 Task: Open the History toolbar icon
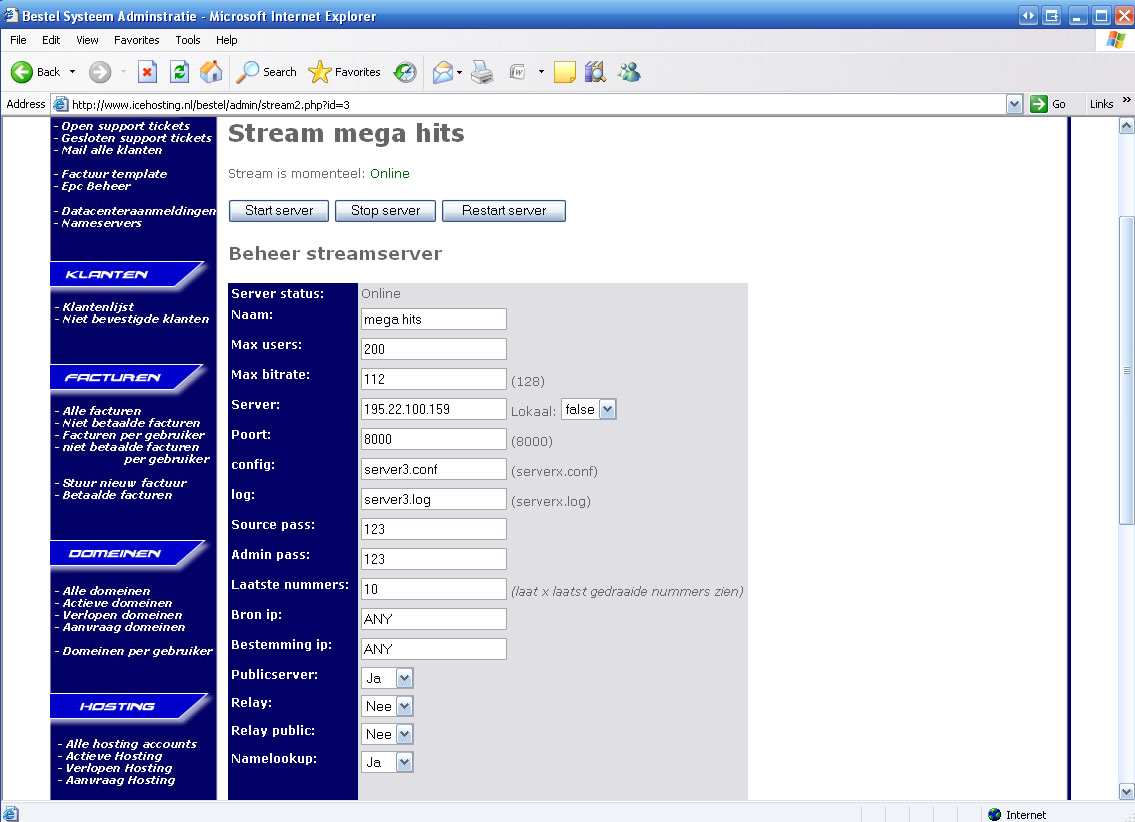405,72
